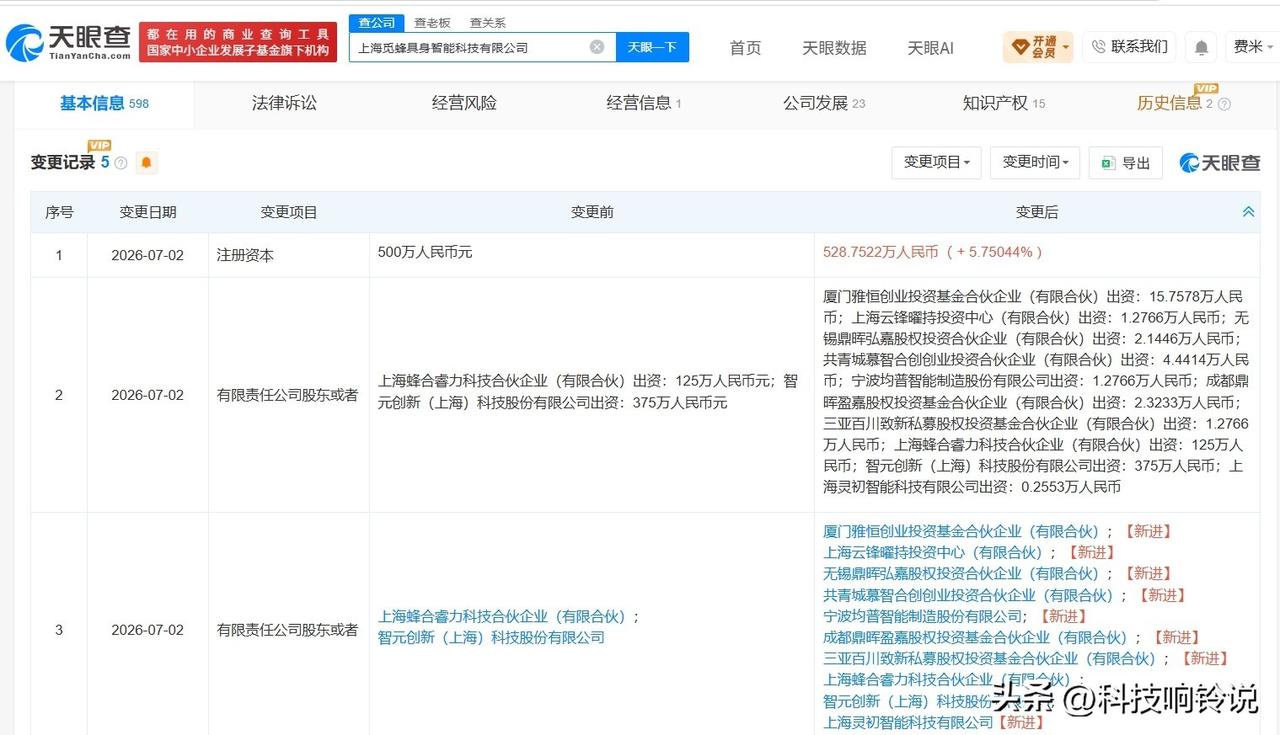Screen dimensions: 1280x735
Task: Click the Tianyancha logo in the header
Action: pyautogui.click(x=68, y=42)
